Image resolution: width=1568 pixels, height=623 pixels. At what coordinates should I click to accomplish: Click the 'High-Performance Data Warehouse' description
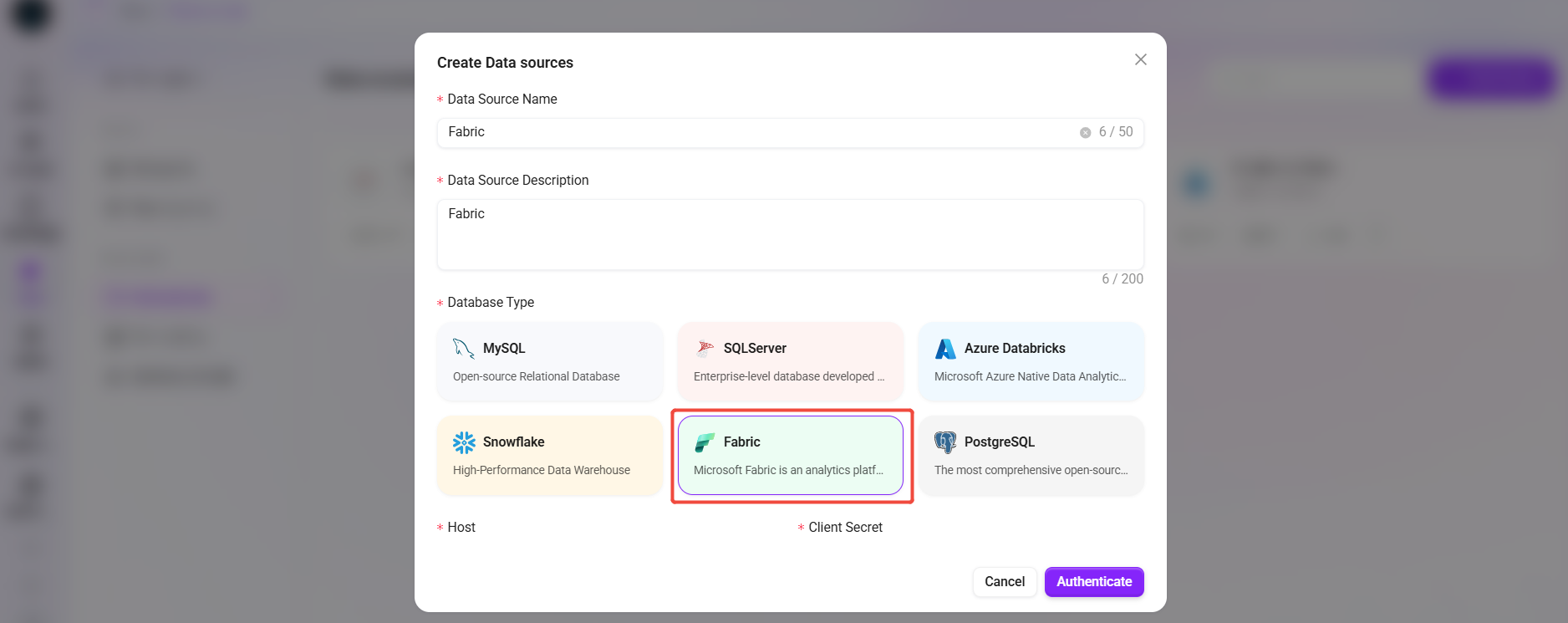coord(542,470)
